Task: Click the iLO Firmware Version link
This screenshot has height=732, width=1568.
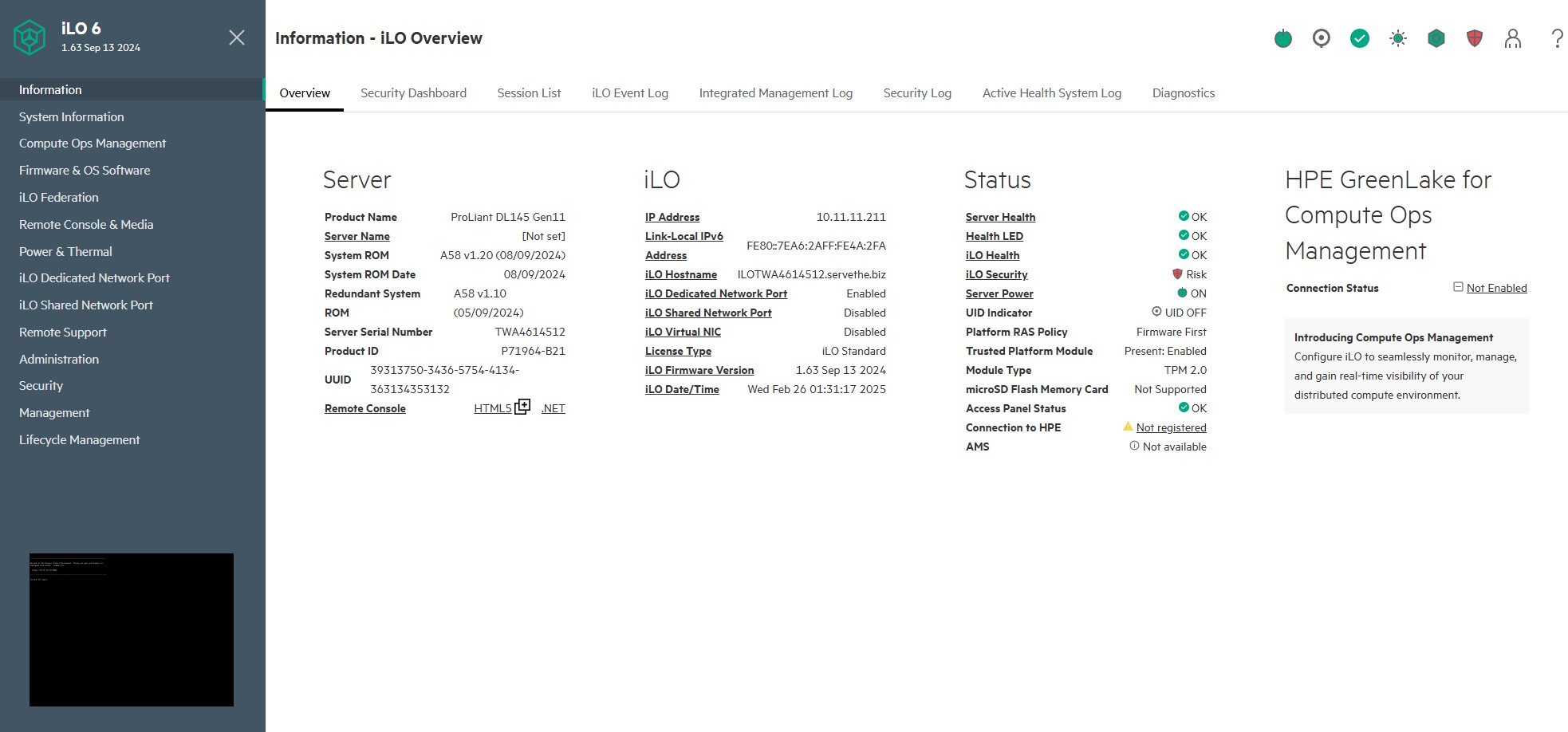Action: click(699, 370)
